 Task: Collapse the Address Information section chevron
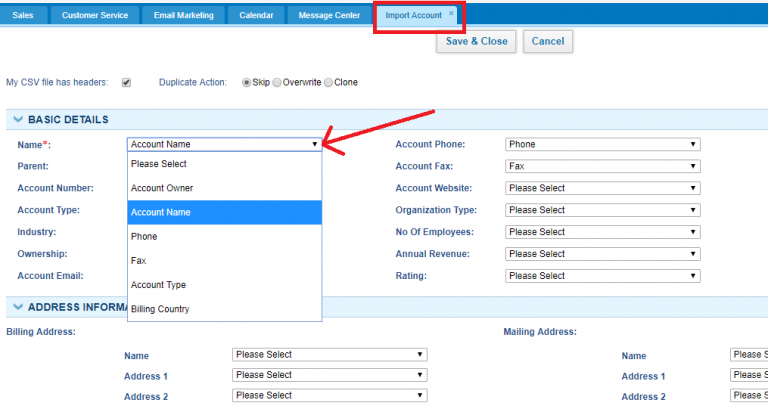18,307
